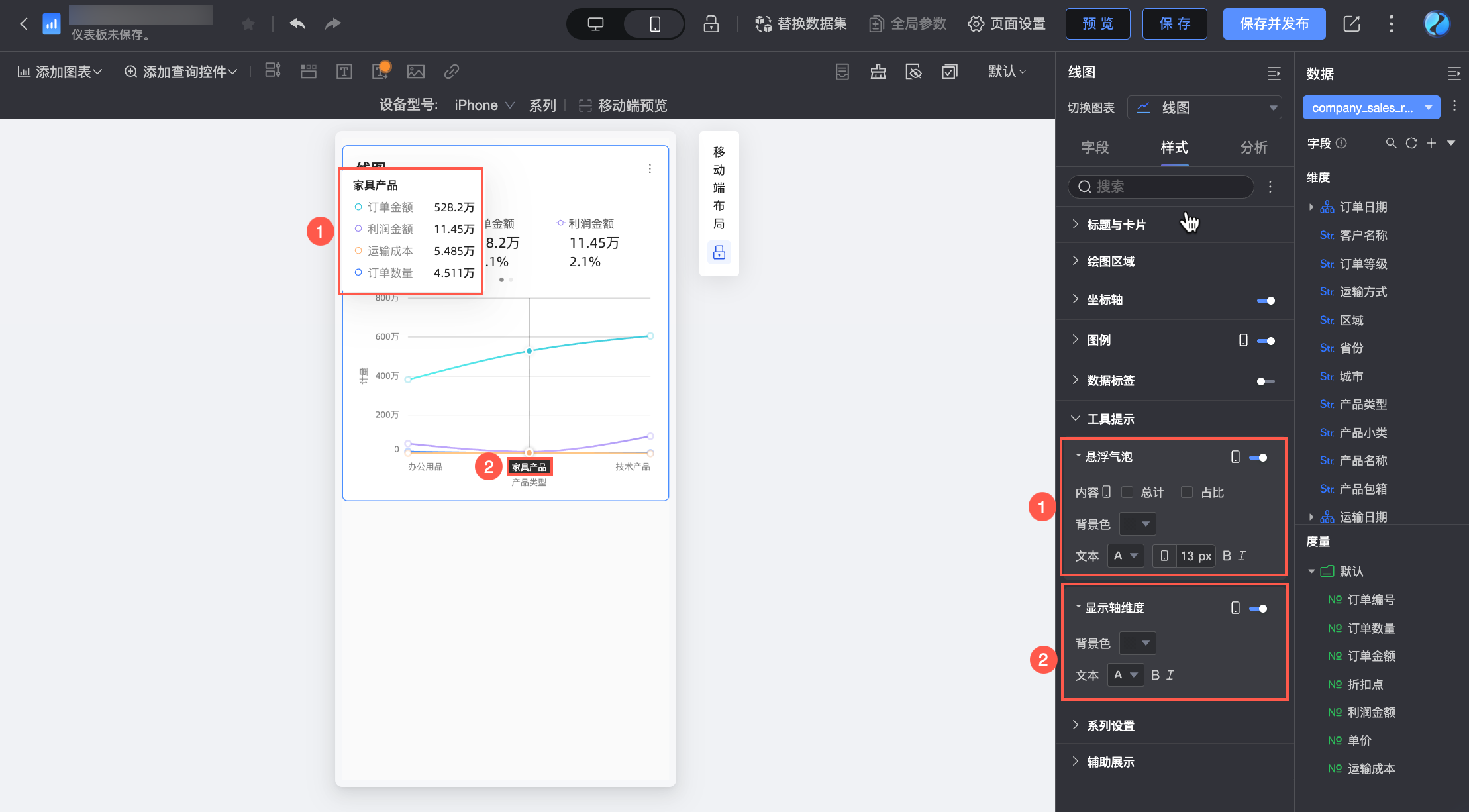Insert an image widget

[415, 72]
